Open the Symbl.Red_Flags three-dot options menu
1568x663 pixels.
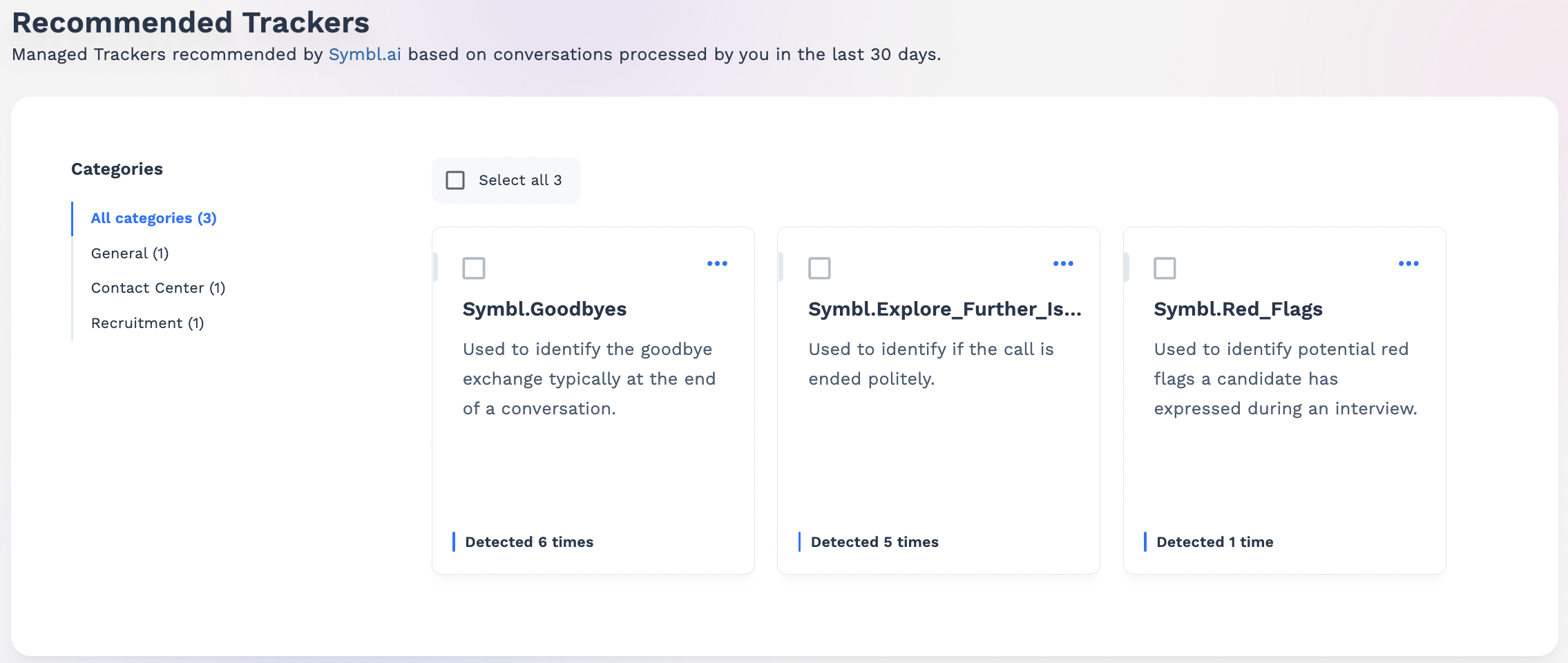point(1408,264)
